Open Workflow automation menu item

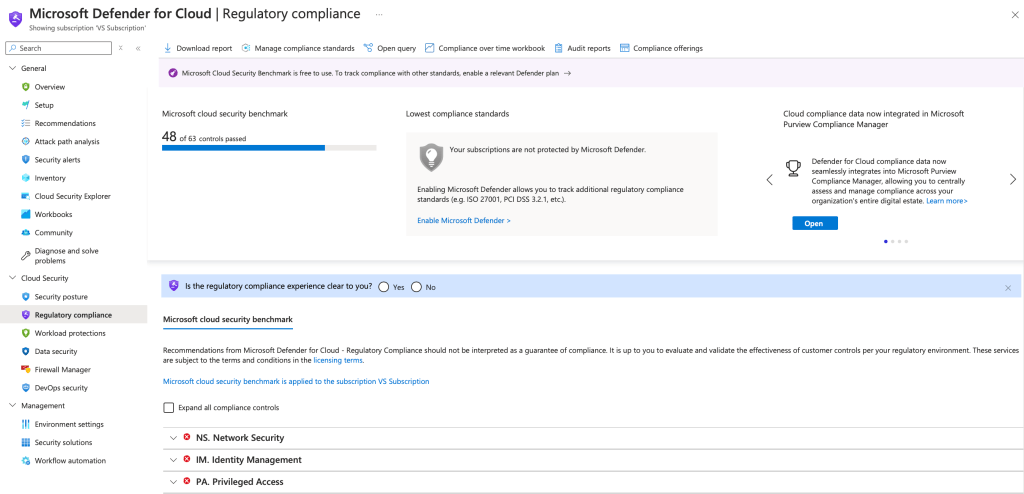click(x=70, y=461)
